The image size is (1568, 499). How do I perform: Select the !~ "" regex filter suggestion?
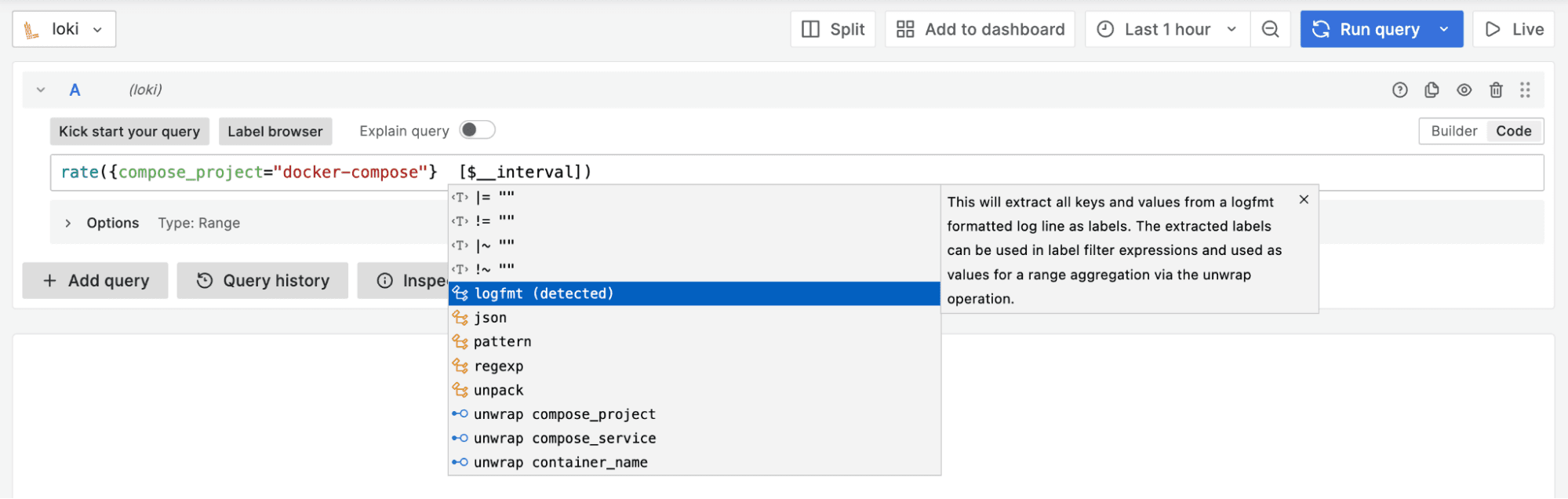(x=694, y=269)
